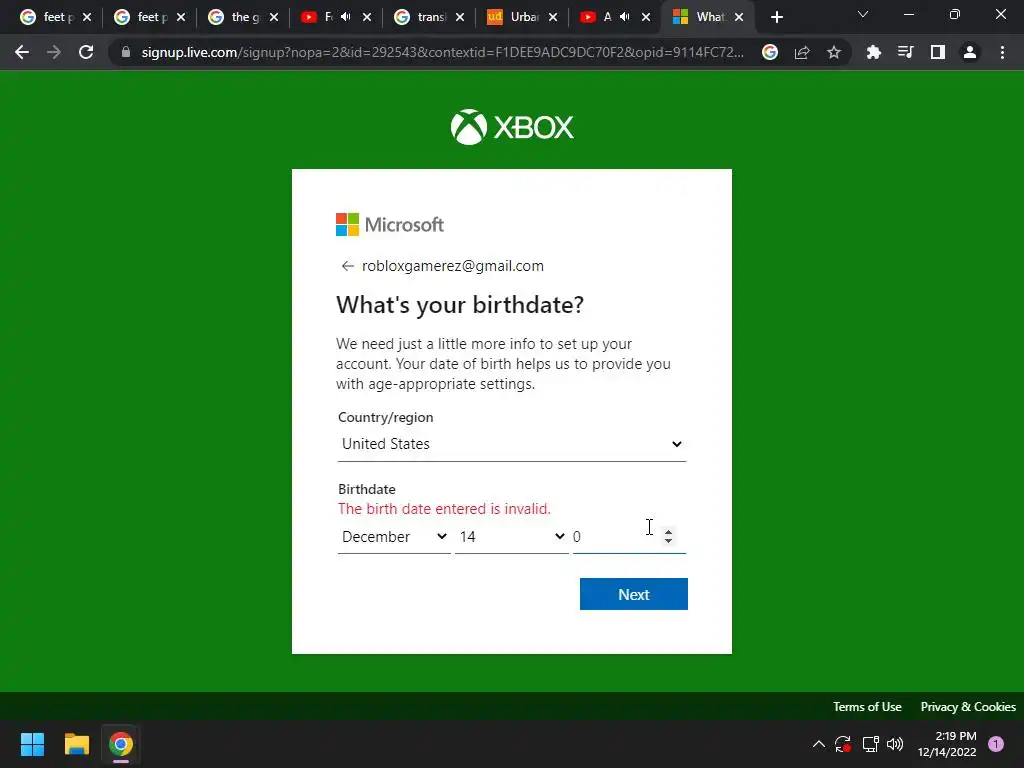Close the Urban Dictionary tab
The width and height of the screenshot is (1024, 768).
[553, 17]
